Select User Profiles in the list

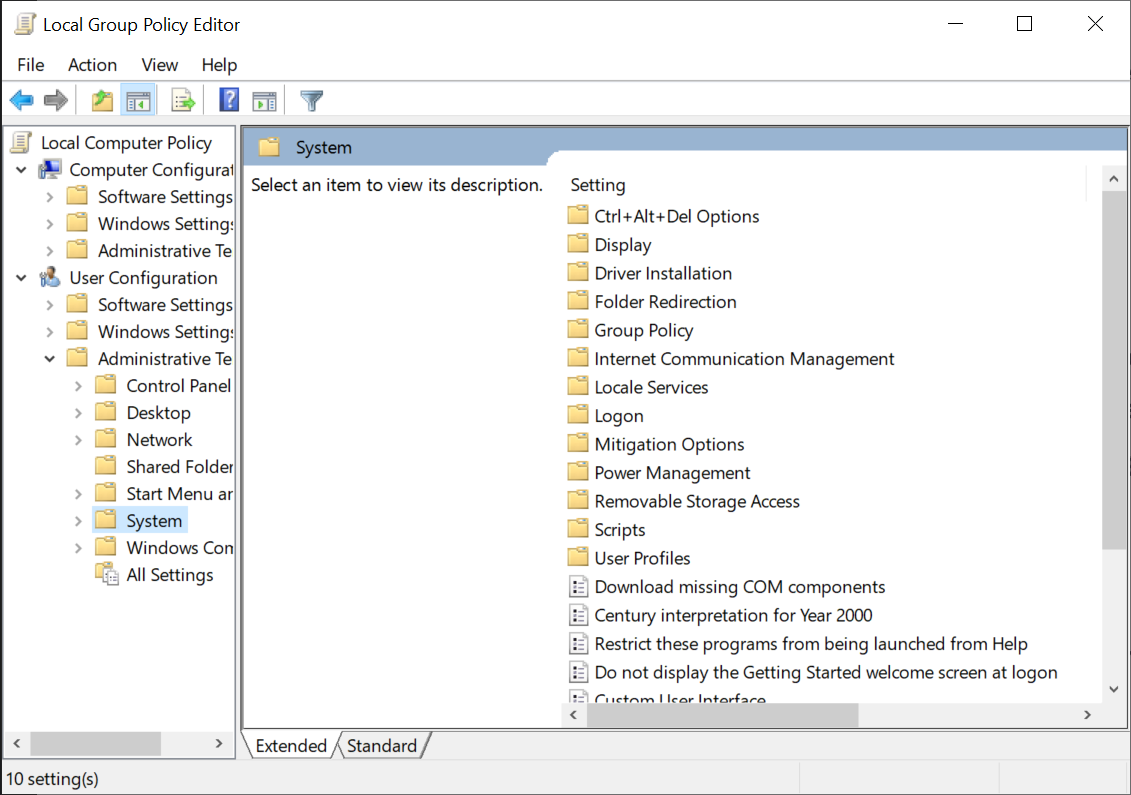642,558
